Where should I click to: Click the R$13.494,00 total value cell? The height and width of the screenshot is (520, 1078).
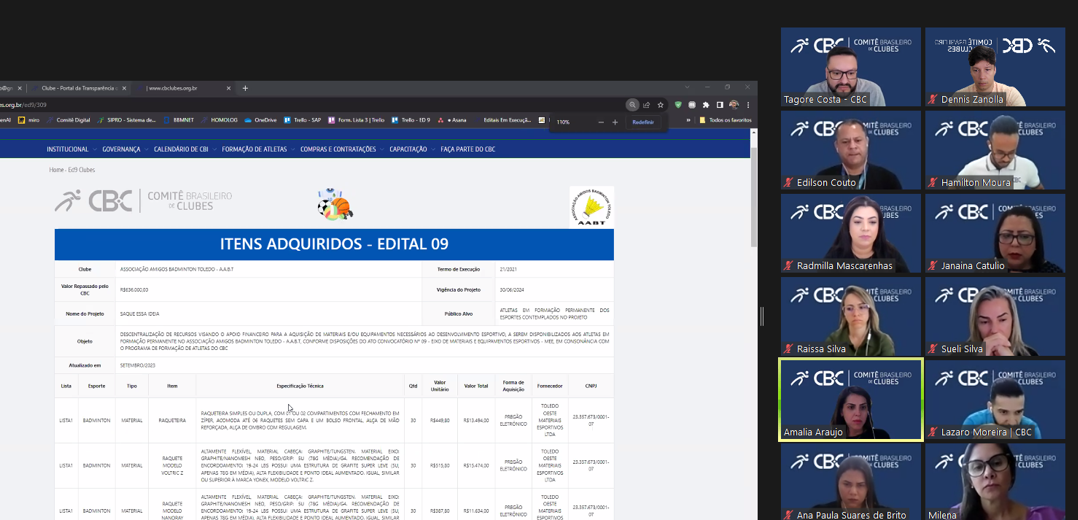pyautogui.click(x=476, y=420)
